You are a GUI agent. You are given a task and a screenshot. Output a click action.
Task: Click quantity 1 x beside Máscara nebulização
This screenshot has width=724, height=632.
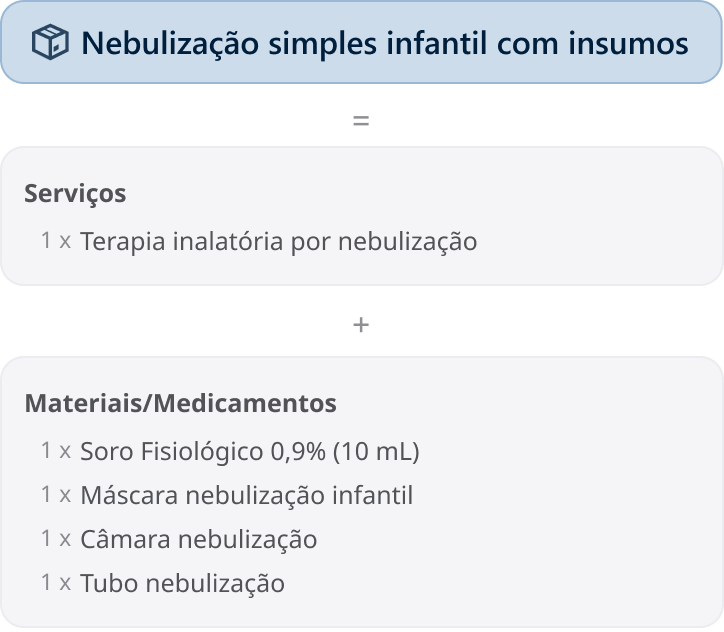[56, 494]
